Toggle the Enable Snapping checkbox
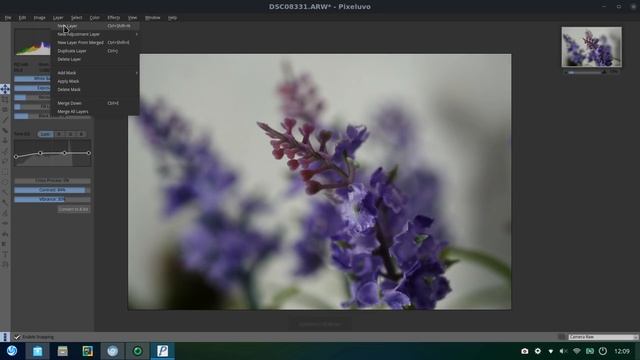 click(17, 337)
